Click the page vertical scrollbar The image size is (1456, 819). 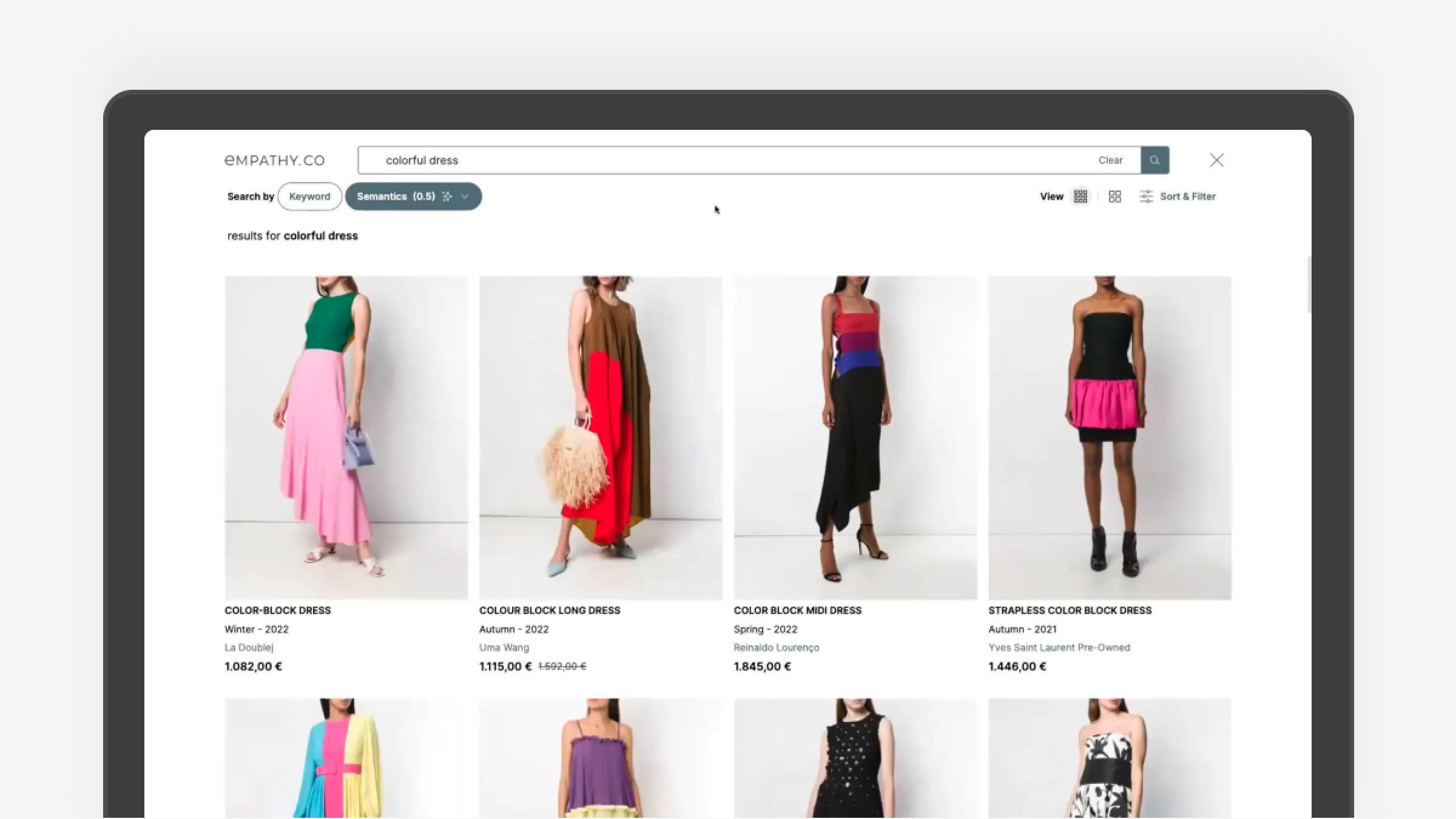[1309, 285]
